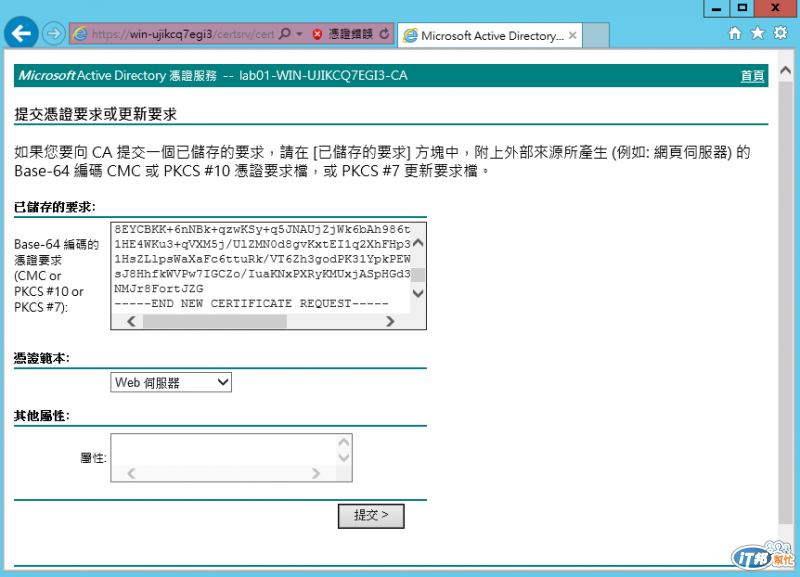
Task: Refresh the page with the reload icon
Action: [384, 34]
